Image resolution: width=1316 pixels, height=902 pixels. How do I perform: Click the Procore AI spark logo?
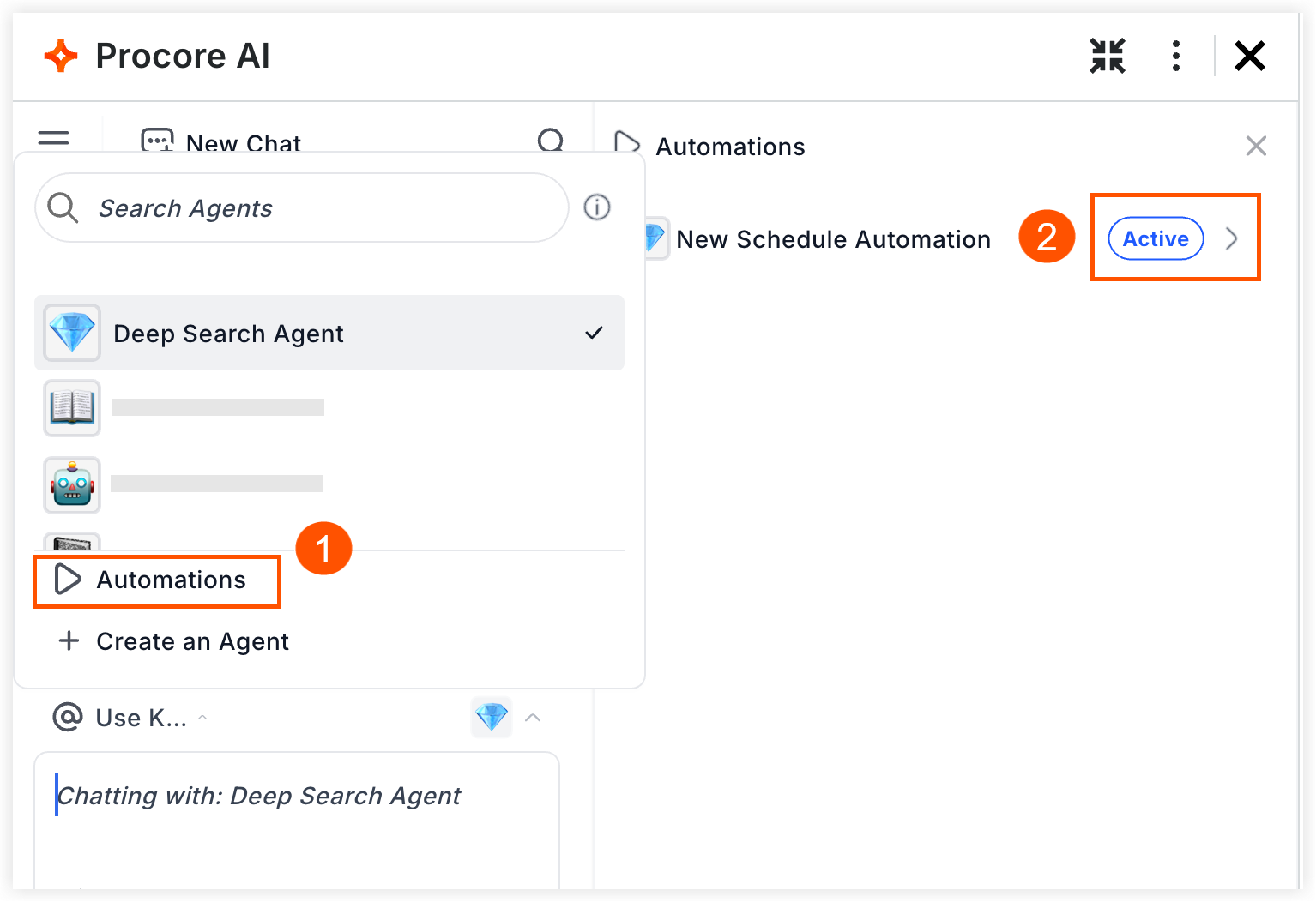pyautogui.click(x=61, y=57)
